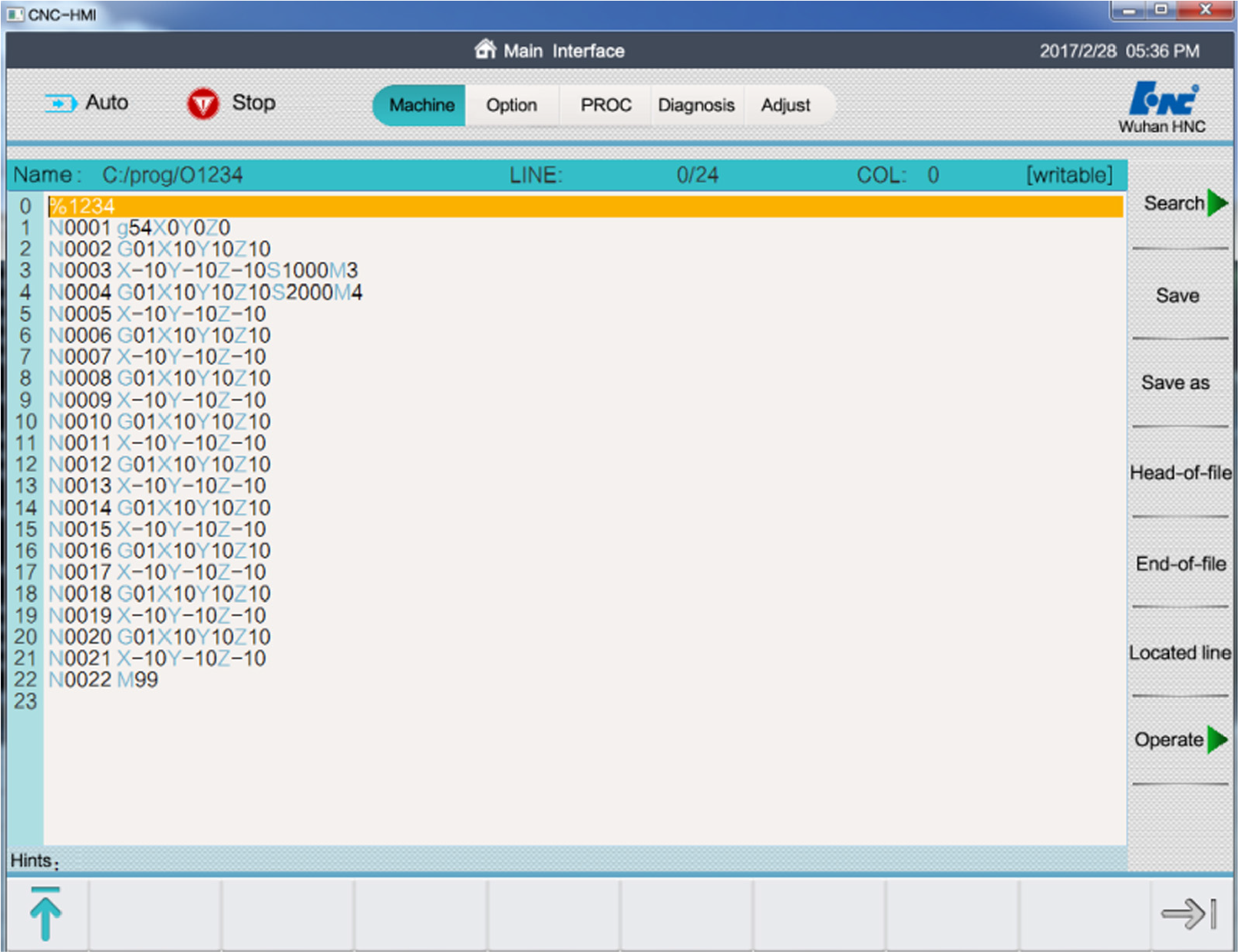Image resolution: width=1238 pixels, height=952 pixels.
Task: Jump to End-of-file
Action: pos(1180,563)
